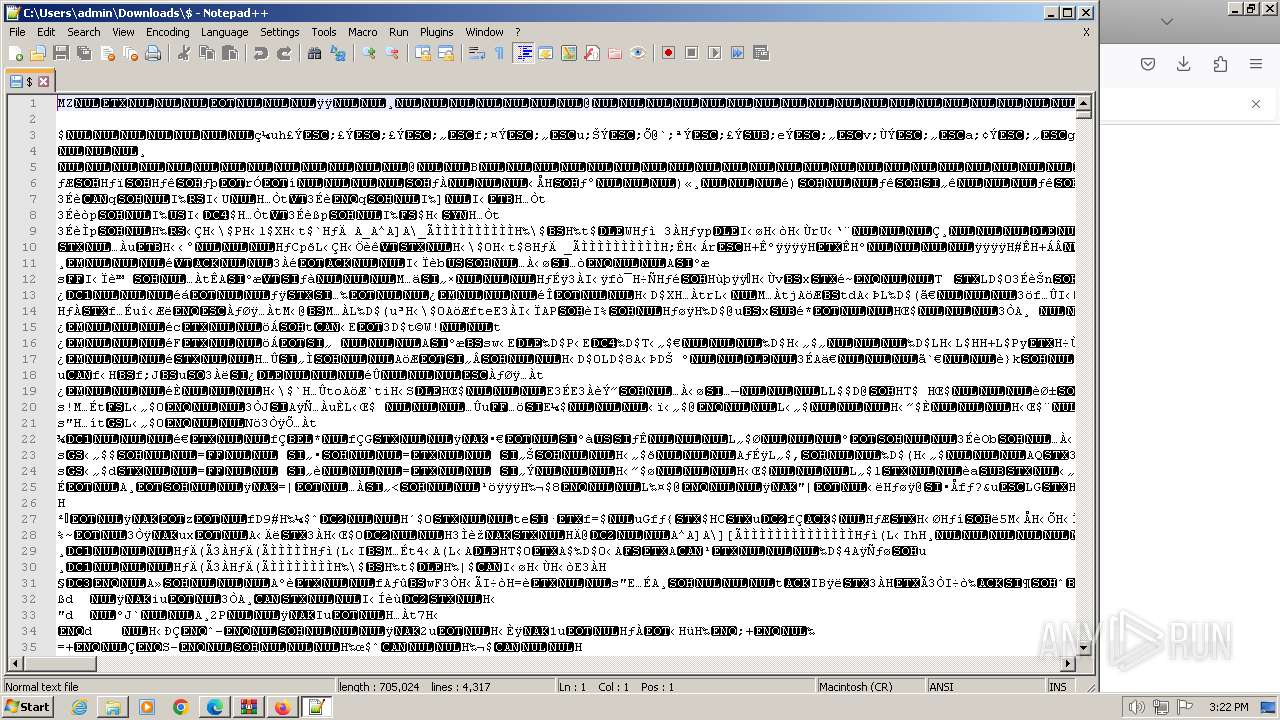This screenshot has height=720, width=1280.
Task: Open the Tools menu
Action: pos(324,32)
